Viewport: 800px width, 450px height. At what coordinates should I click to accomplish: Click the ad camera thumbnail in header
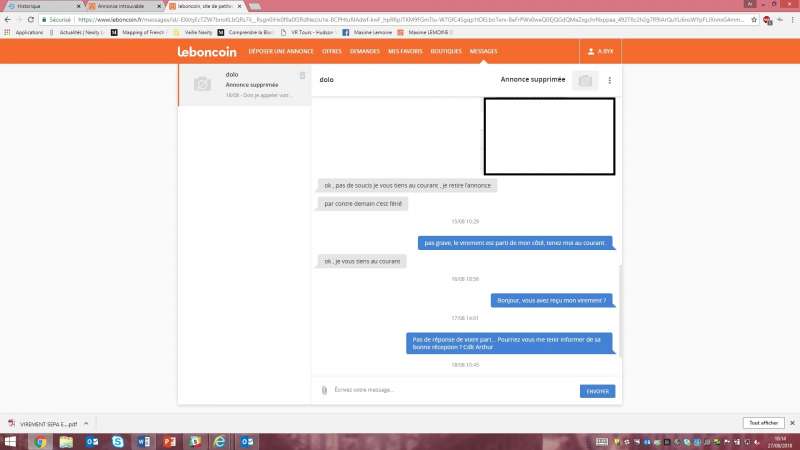coord(585,80)
